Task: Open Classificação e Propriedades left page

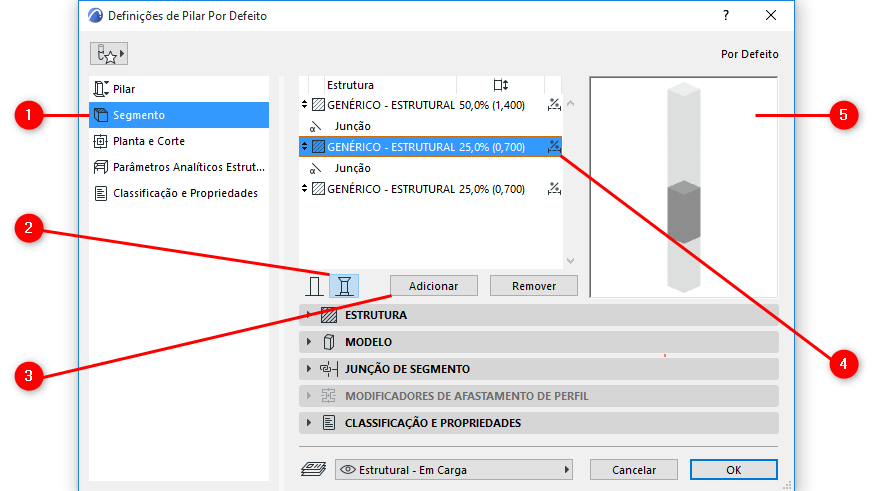Action: (x=179, y=193)
